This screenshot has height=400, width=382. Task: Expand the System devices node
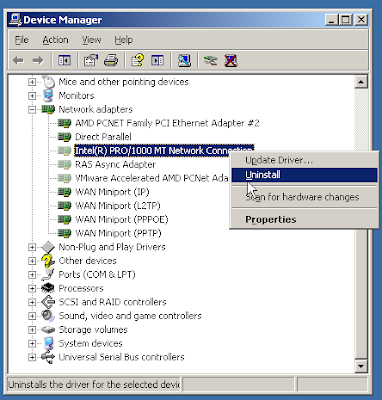click(x=32, y=343)
